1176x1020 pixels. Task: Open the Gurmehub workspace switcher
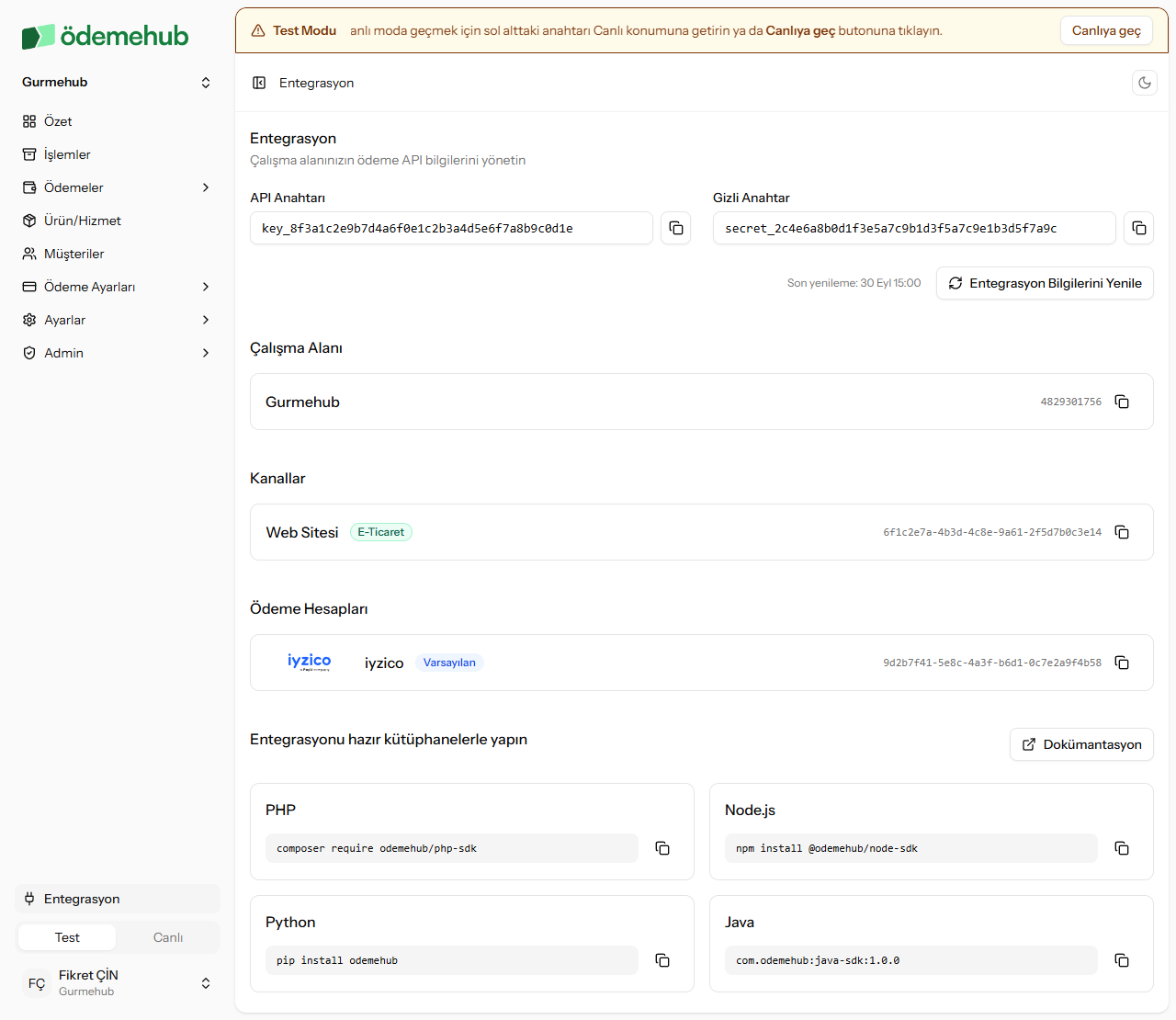(x=117, y=82)
